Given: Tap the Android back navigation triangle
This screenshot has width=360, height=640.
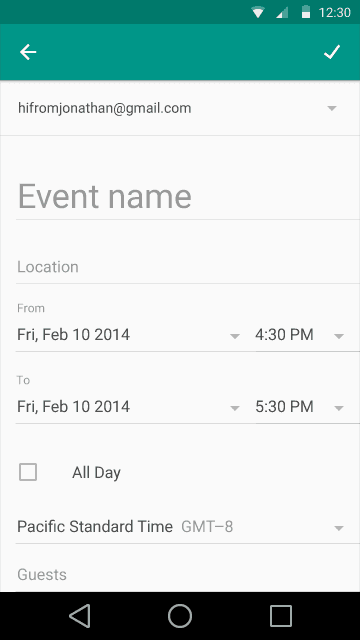Looking at the screenshot, I should (80, 616).
